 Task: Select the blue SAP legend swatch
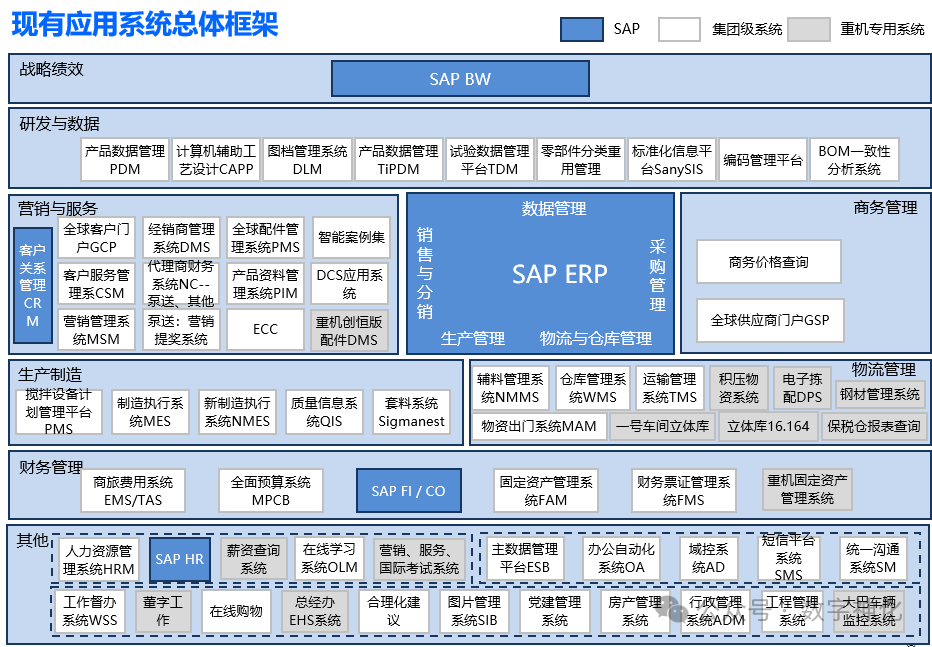[x=582, y=29]
